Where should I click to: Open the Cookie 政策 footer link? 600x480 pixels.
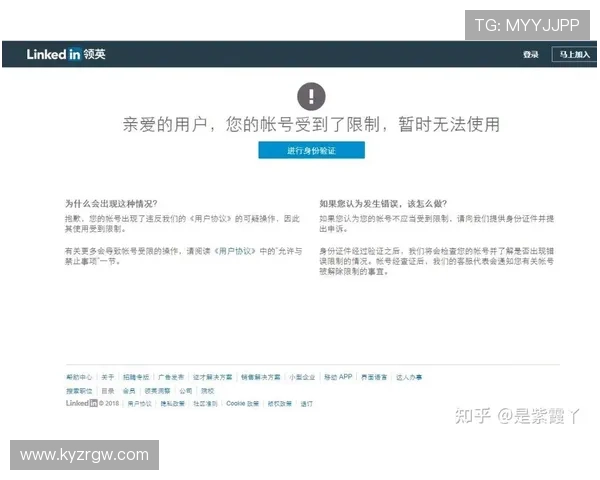(242, 404)
